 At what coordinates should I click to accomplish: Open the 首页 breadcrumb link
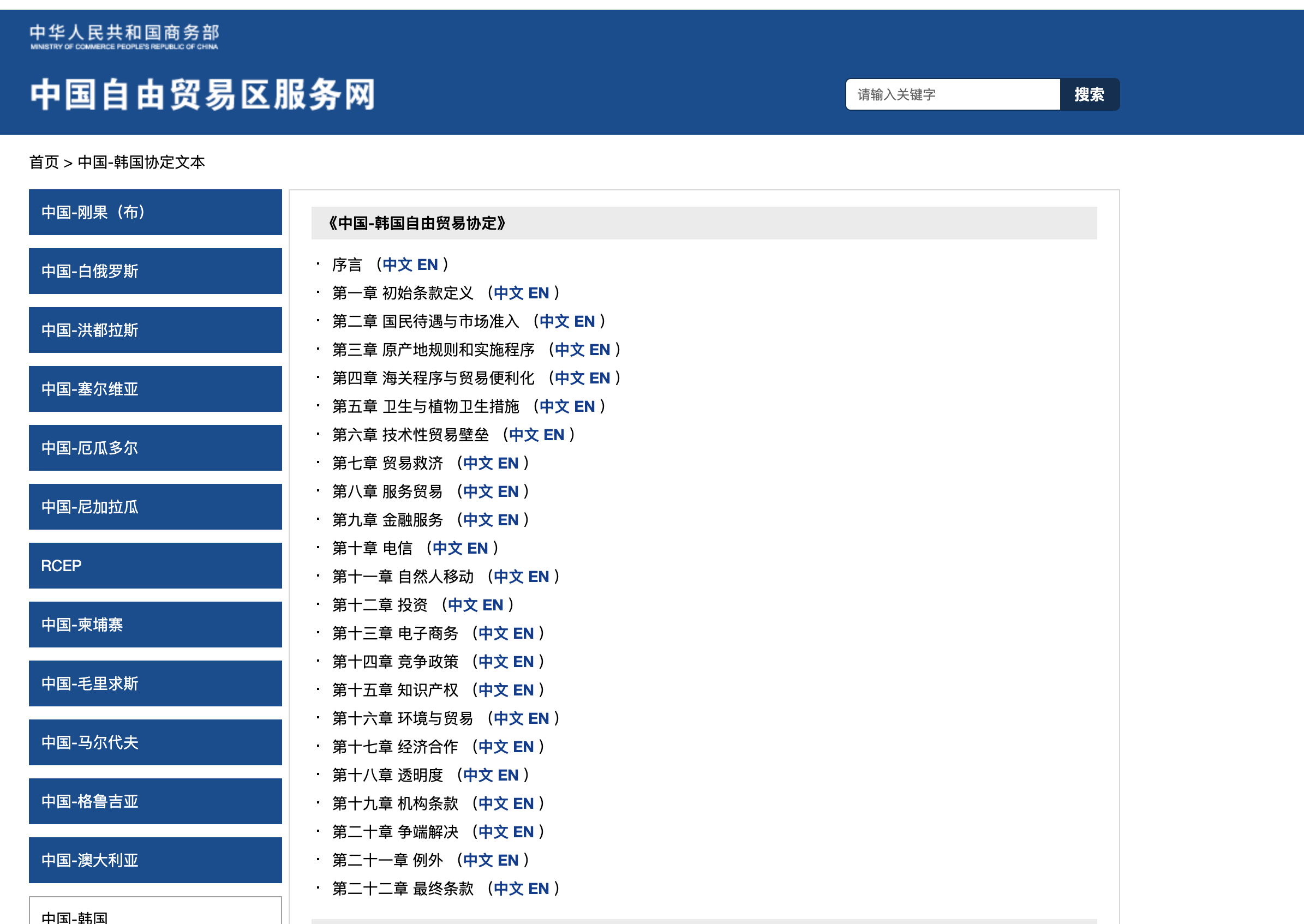(44, 162)
